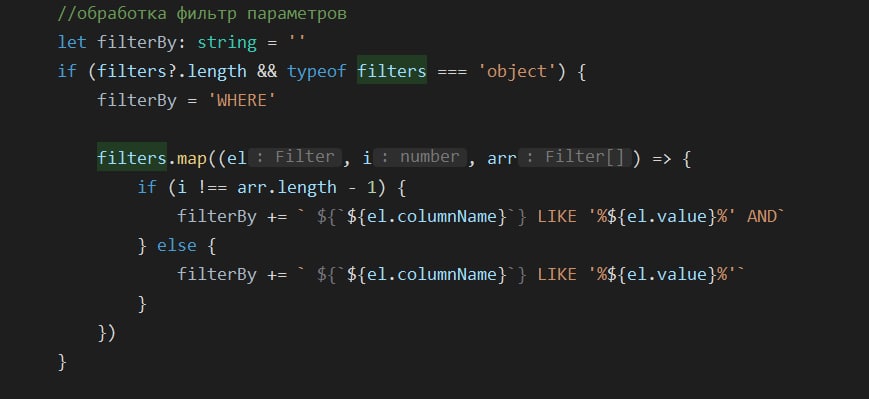Viewport: 869px width, 399px height.
Task: Click the ': Filter' inlay hint after el
Action: [295, 157]
